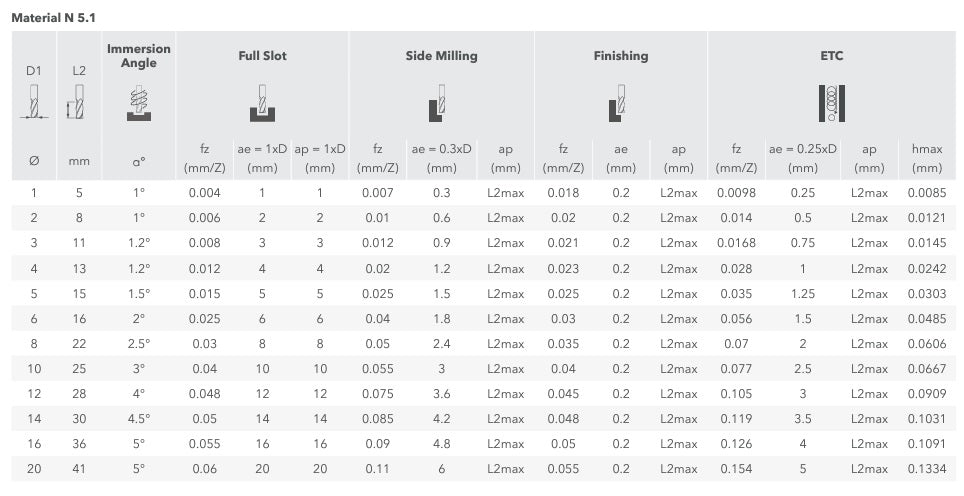This screenshot has height=496, width=964.
Task: Click the 4.5° immersion angle cell
Action: coord(139,419)
